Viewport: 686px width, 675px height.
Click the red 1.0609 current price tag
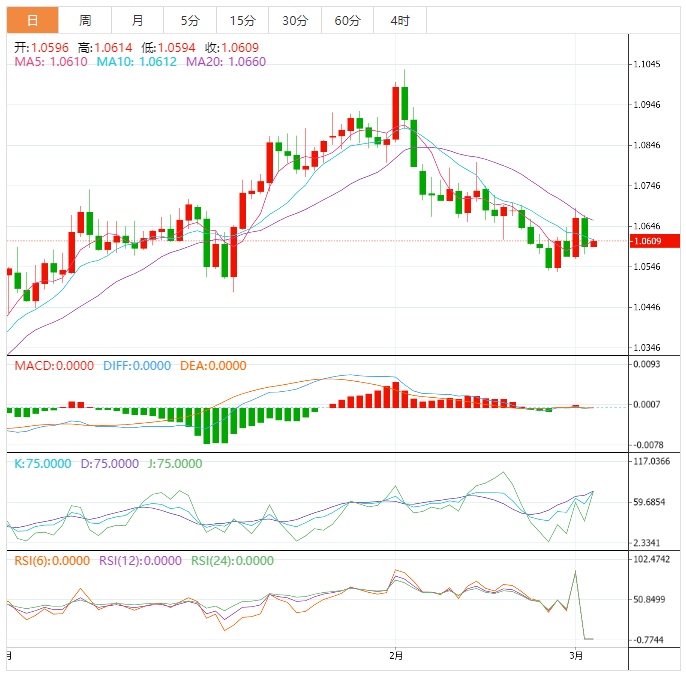pos(655,241)
